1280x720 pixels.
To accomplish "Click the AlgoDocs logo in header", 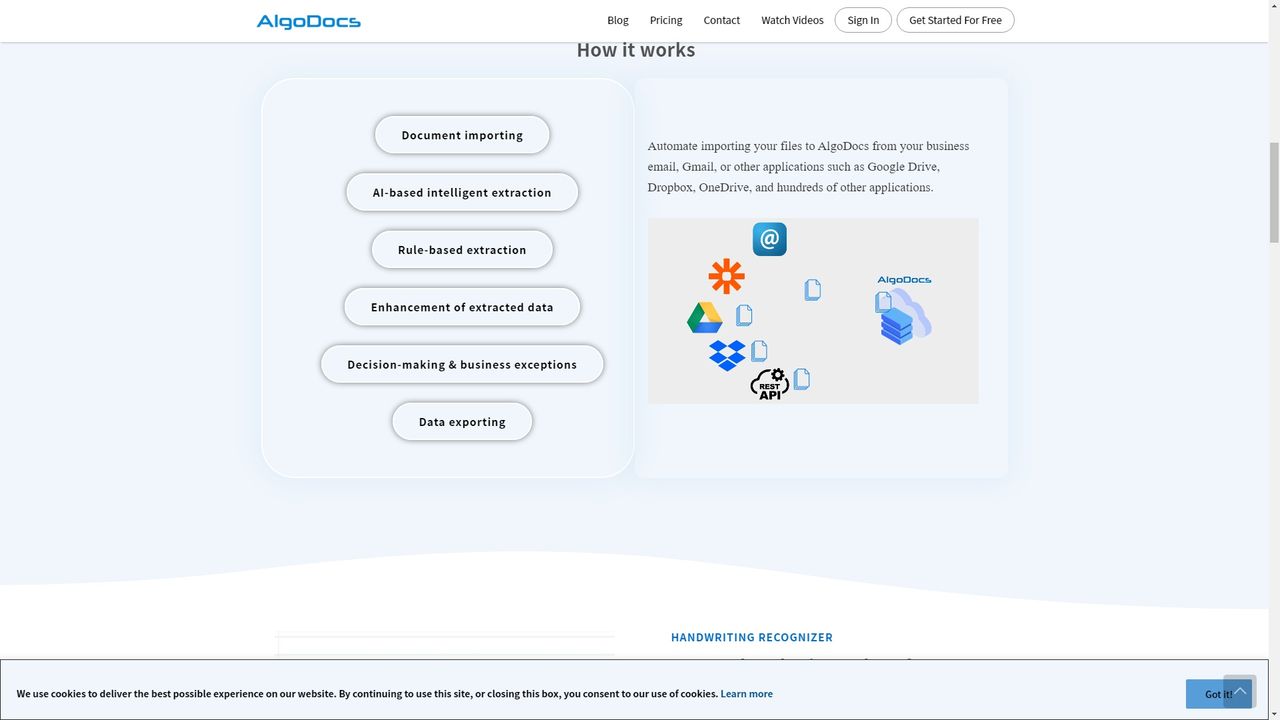I will click(308, 21).
